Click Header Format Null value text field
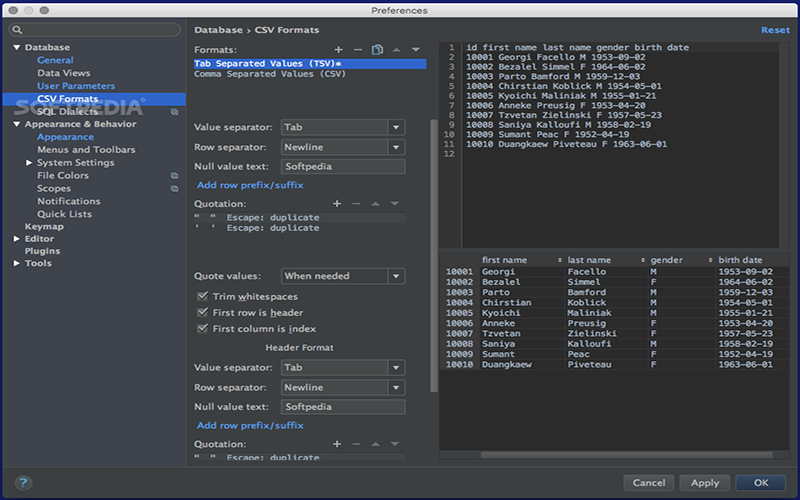The height and width of the screenshot is (500, 800). coord(343,407)
